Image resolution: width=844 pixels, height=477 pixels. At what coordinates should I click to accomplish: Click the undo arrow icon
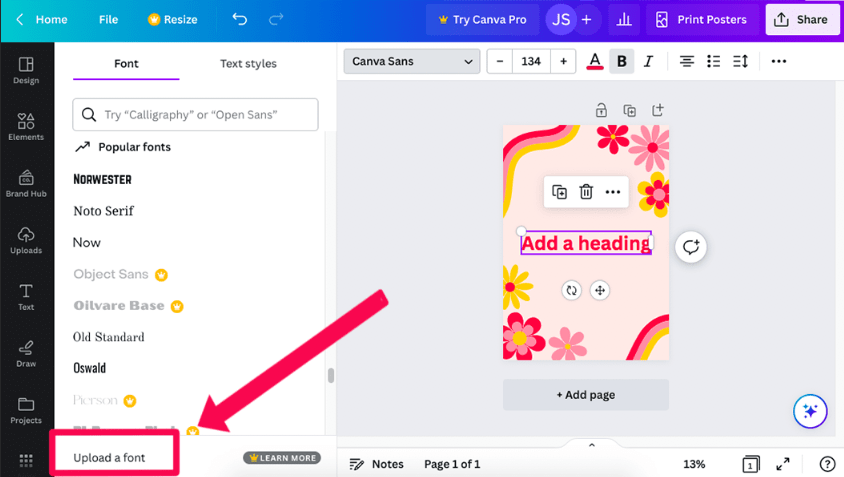click(239, 19)
